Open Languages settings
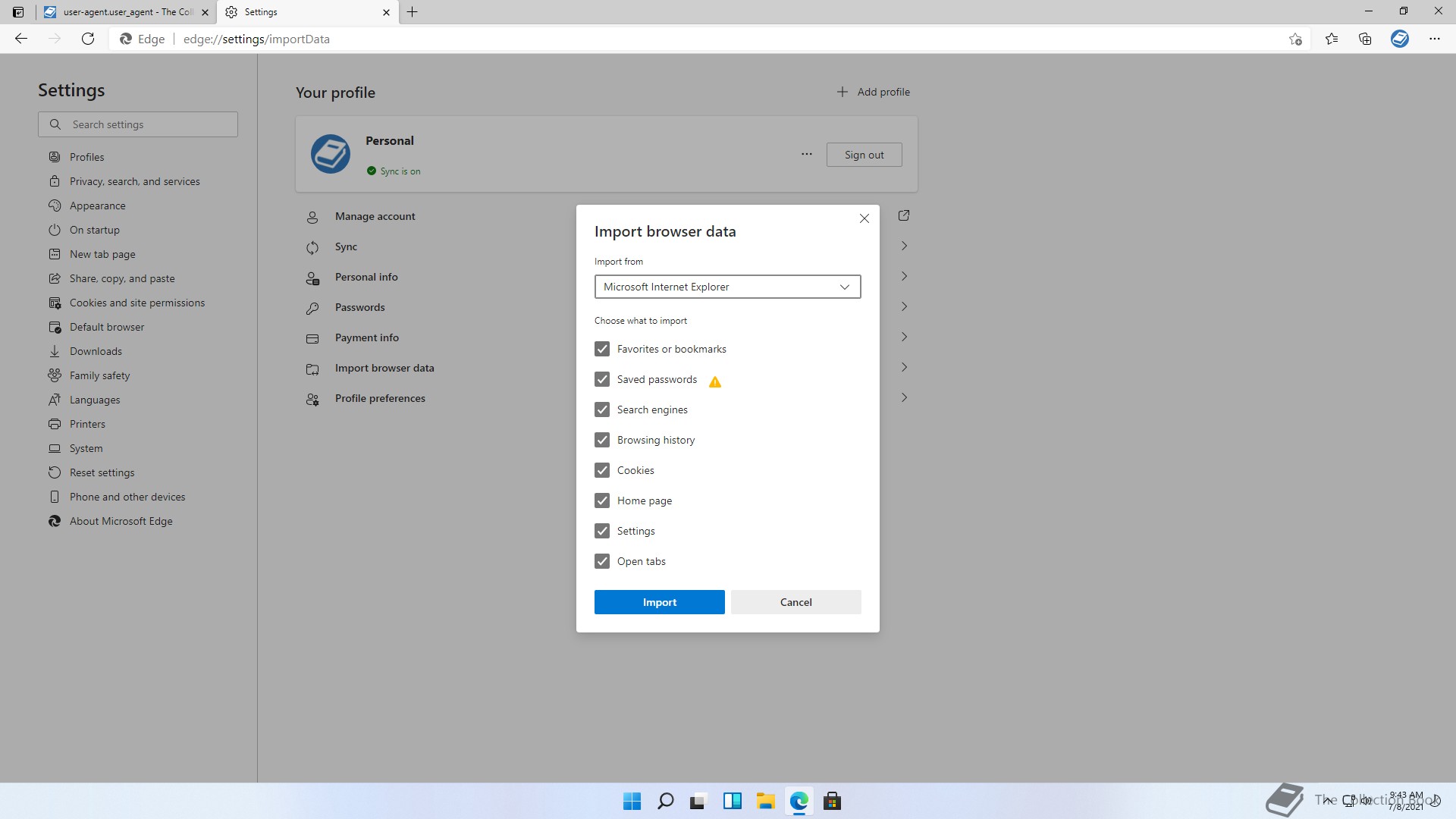1456x819 pixels. (94, 400)
